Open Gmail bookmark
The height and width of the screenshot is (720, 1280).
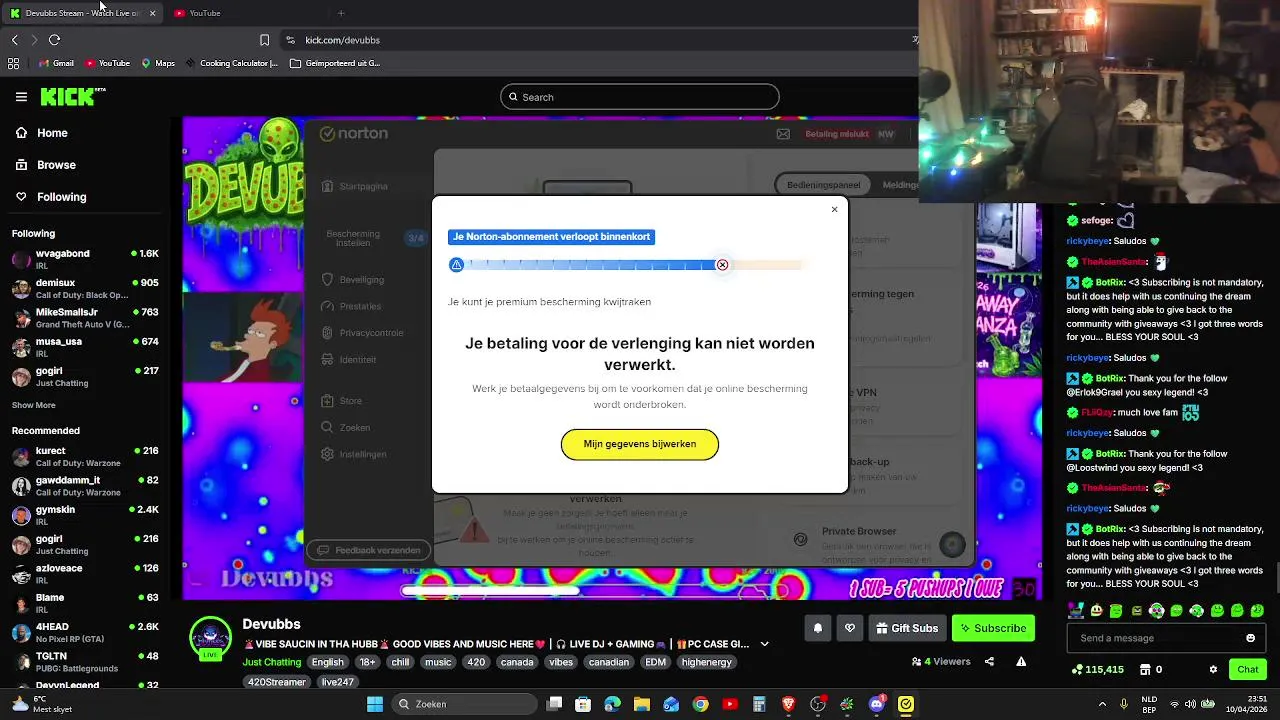(56, 63)
